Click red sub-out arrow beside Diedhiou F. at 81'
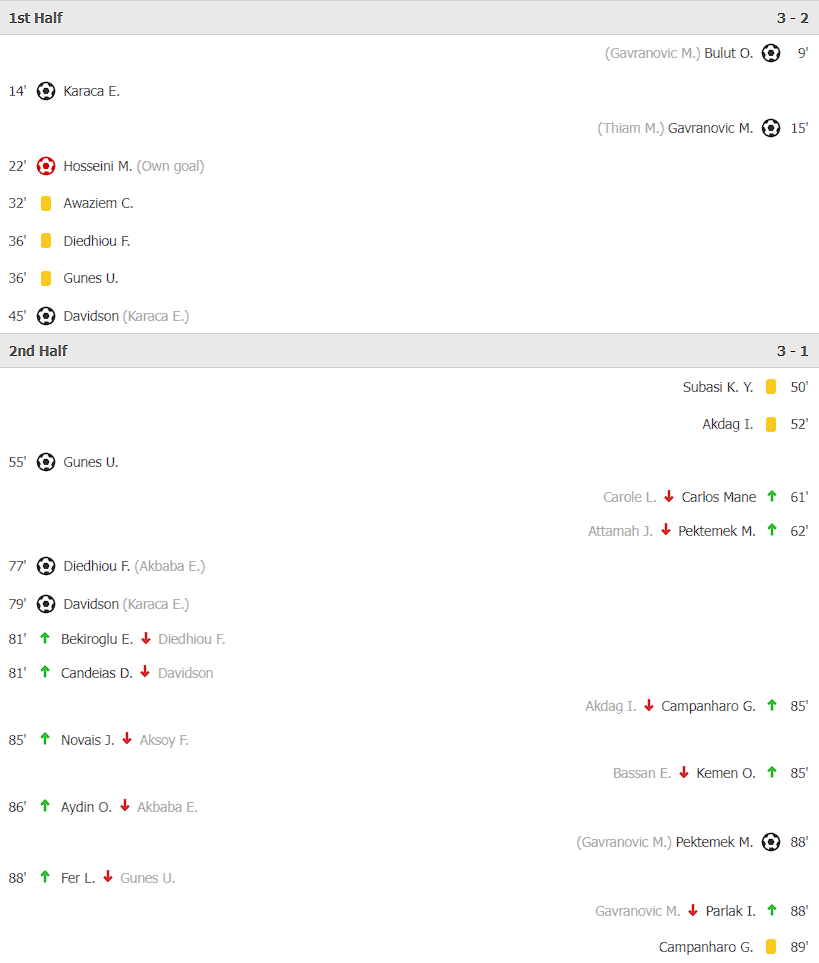Screen dimensions: 819x963 pos(146,639)
